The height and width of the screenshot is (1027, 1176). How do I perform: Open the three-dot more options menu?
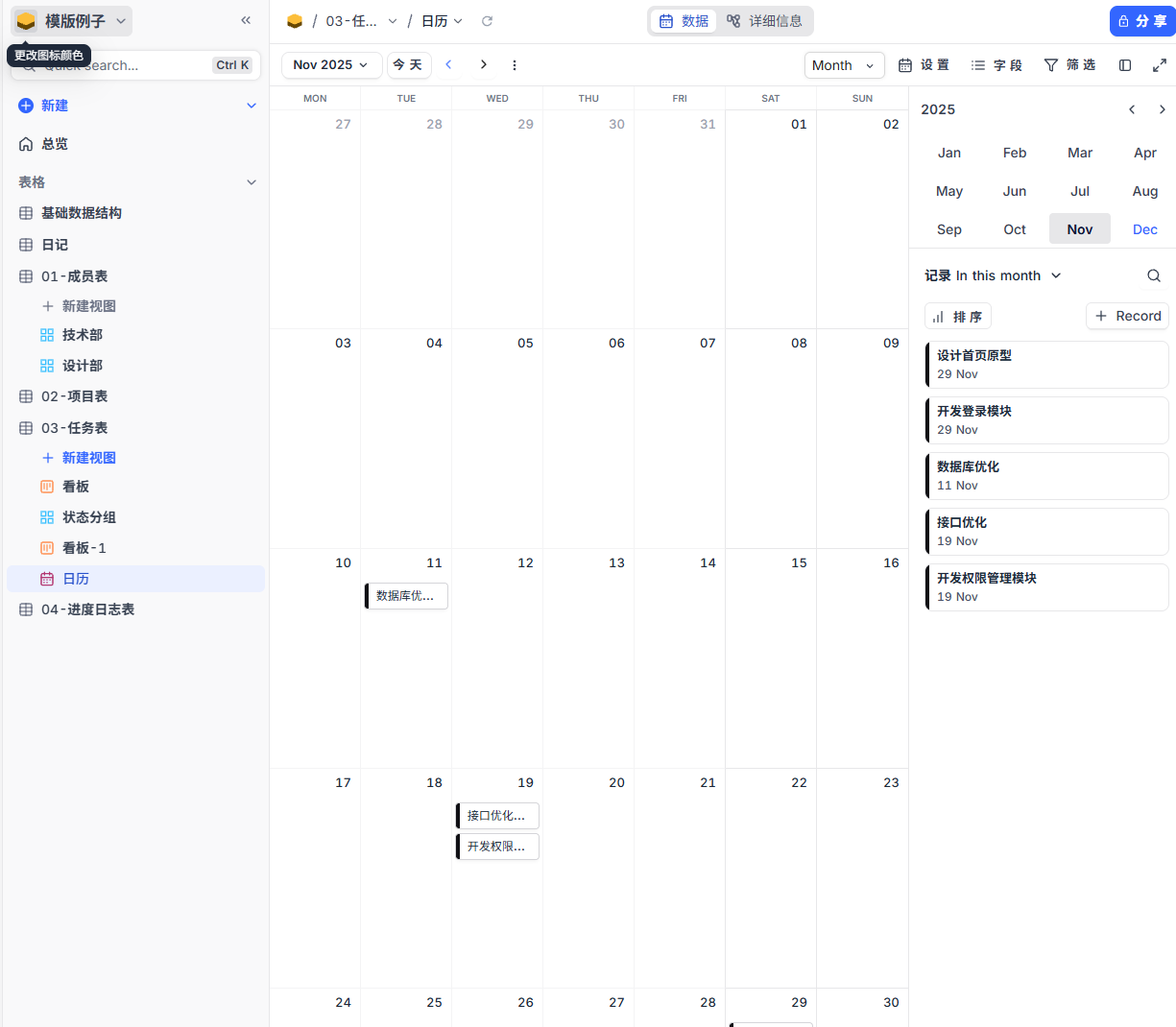[515, 65]
